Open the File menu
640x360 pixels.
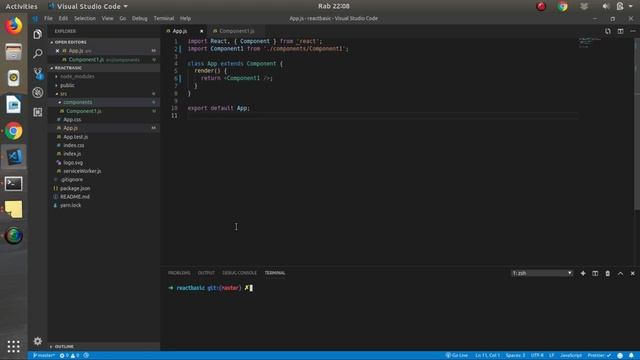pyautogui.click(x=48, y=18)
